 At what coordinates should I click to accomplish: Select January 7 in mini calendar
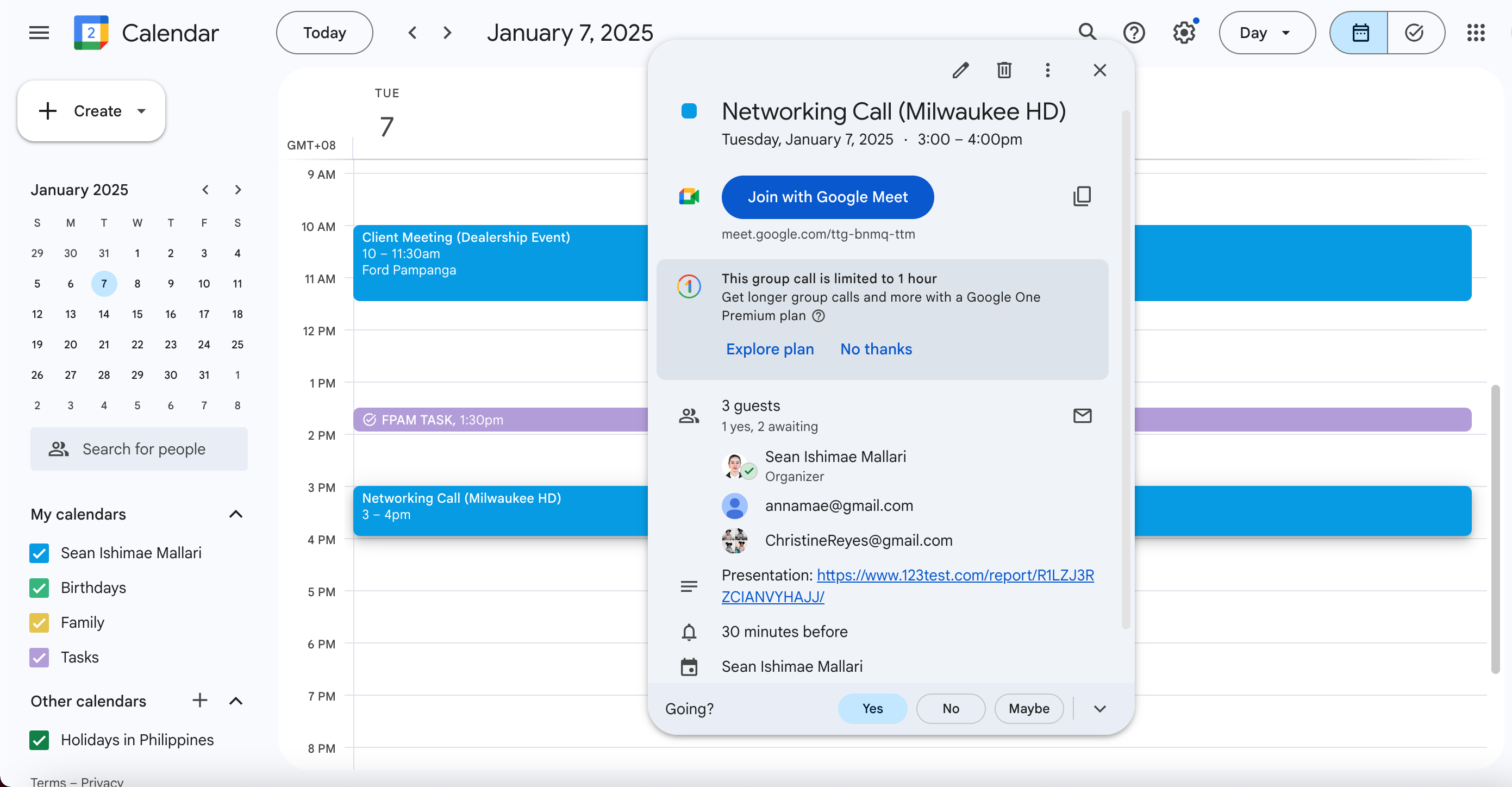coord(104,284)
